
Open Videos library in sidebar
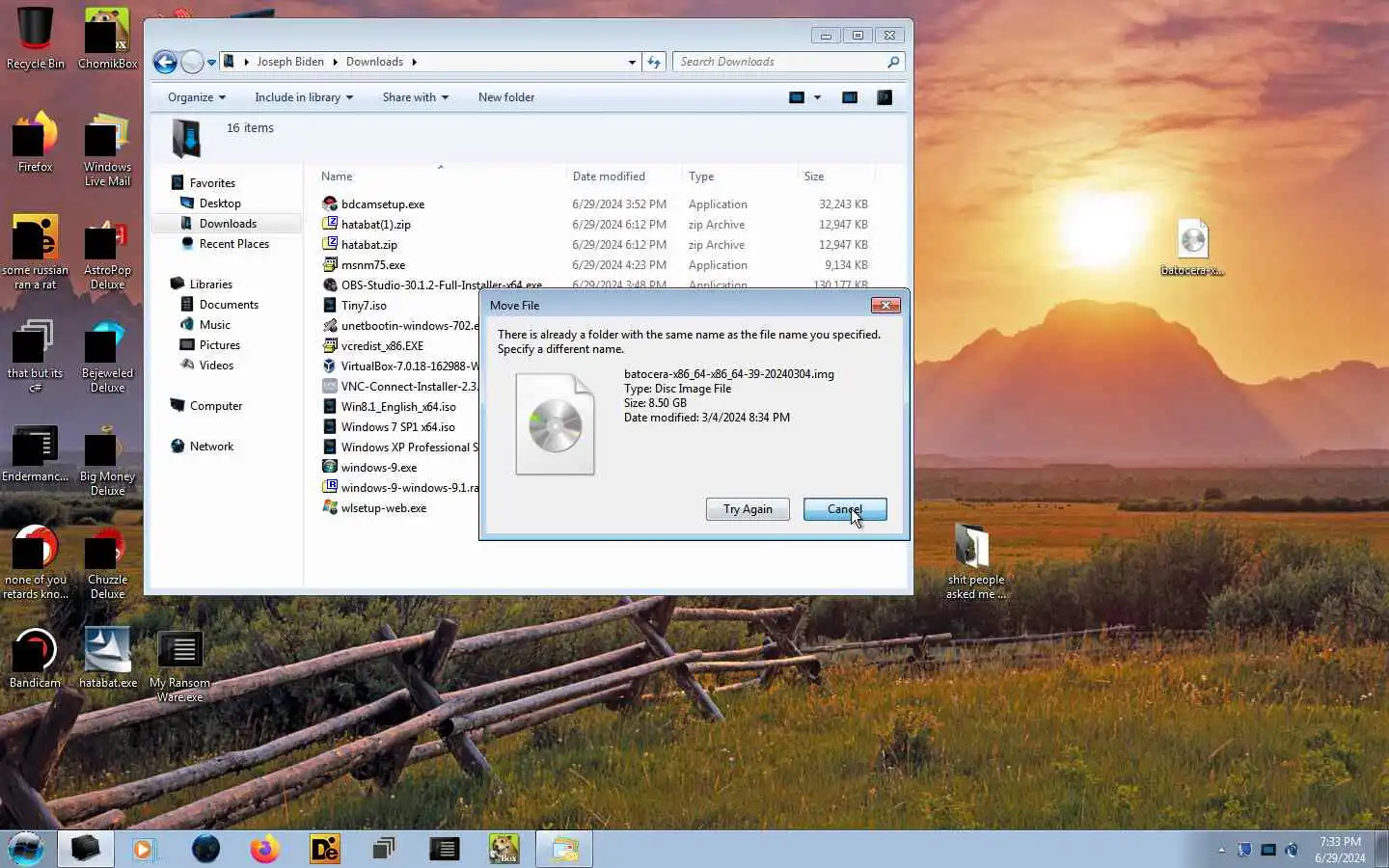point(216,366)
